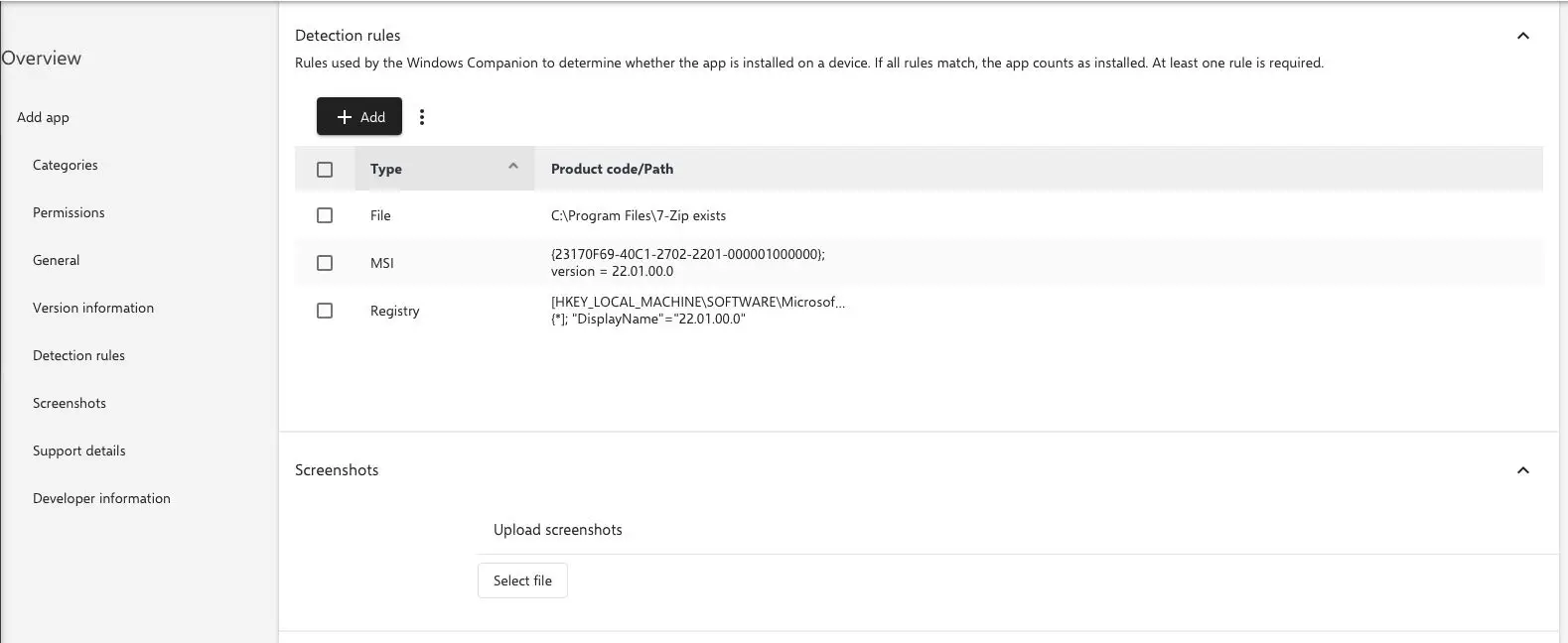
Task: Collapse the Screenshots section chevron
Action: pos(1523,470)
